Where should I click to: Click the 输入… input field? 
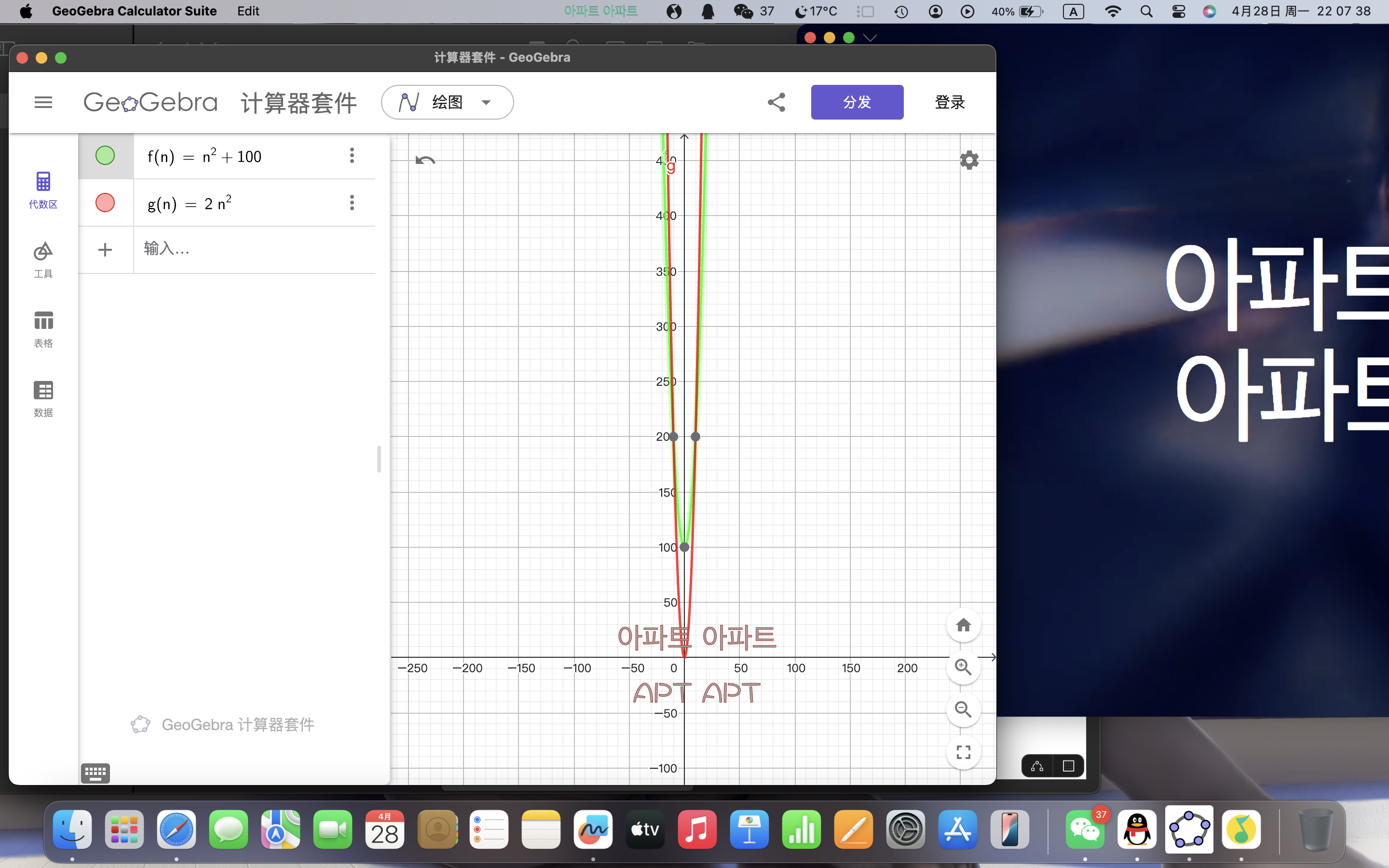coord(254,249)
